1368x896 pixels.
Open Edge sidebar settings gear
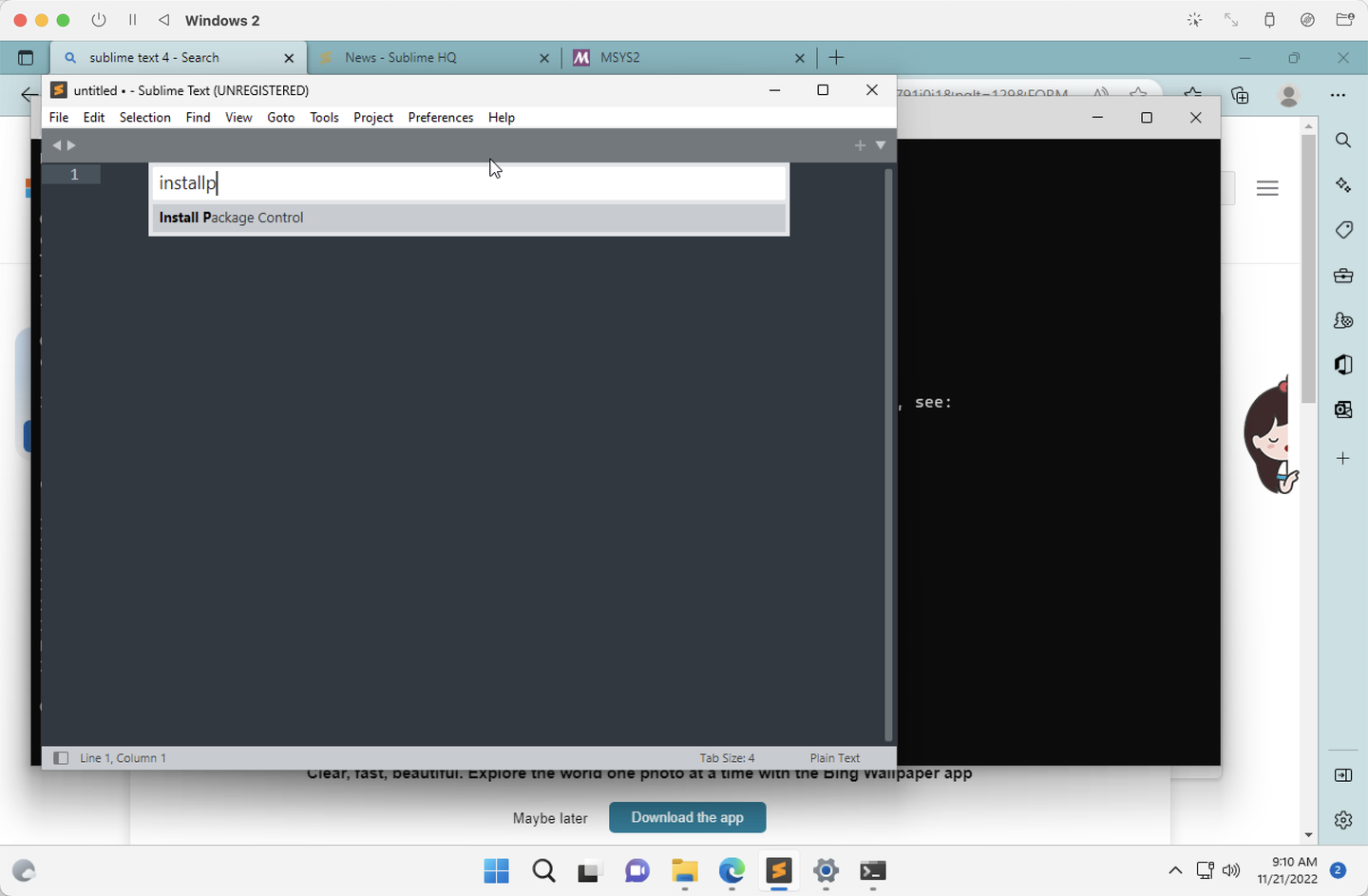pyautogui.click(x=1342, y=819)
